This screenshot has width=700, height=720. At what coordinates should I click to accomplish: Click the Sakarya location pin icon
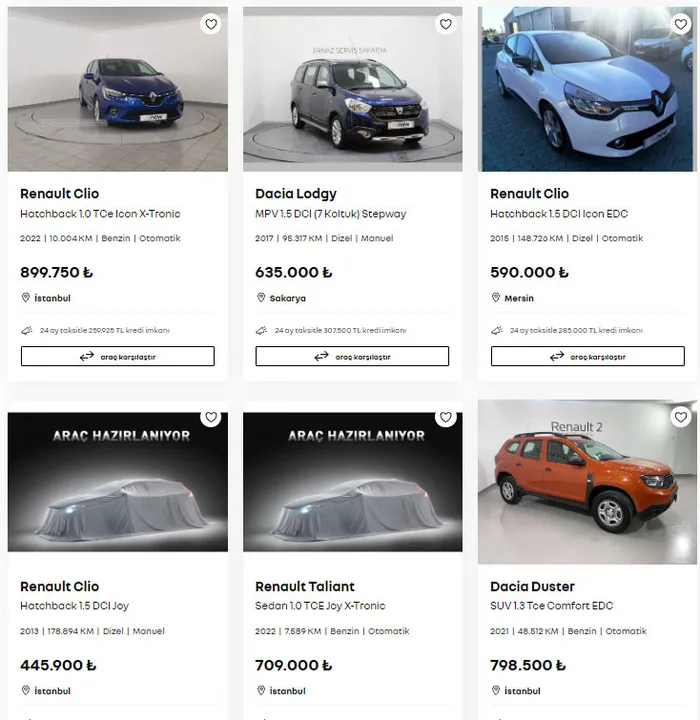pyautogui.click(x=261, y=298)
